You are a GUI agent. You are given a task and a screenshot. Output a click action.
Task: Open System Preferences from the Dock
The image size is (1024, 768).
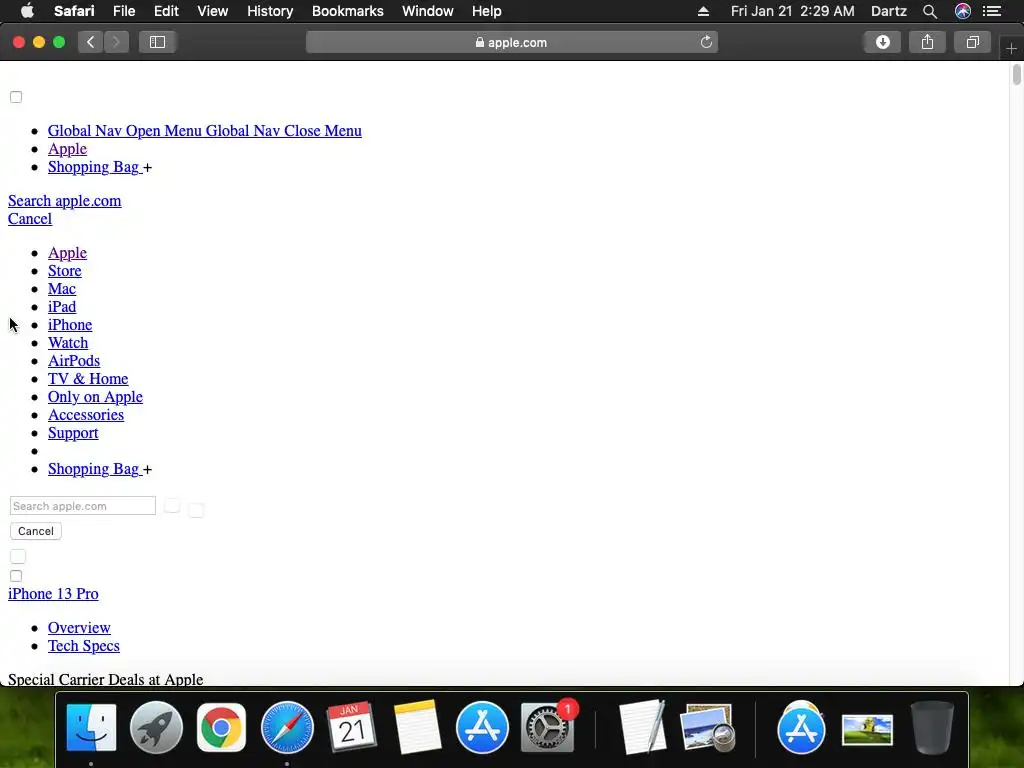tap(547, 727)
